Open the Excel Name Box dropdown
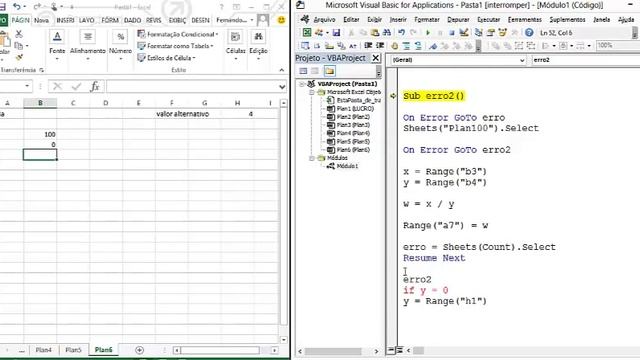 click(27, 86)
